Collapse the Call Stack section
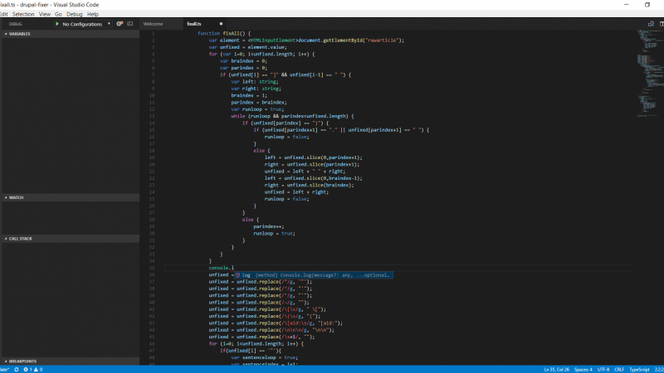664x373 pixels. (70, 239)
